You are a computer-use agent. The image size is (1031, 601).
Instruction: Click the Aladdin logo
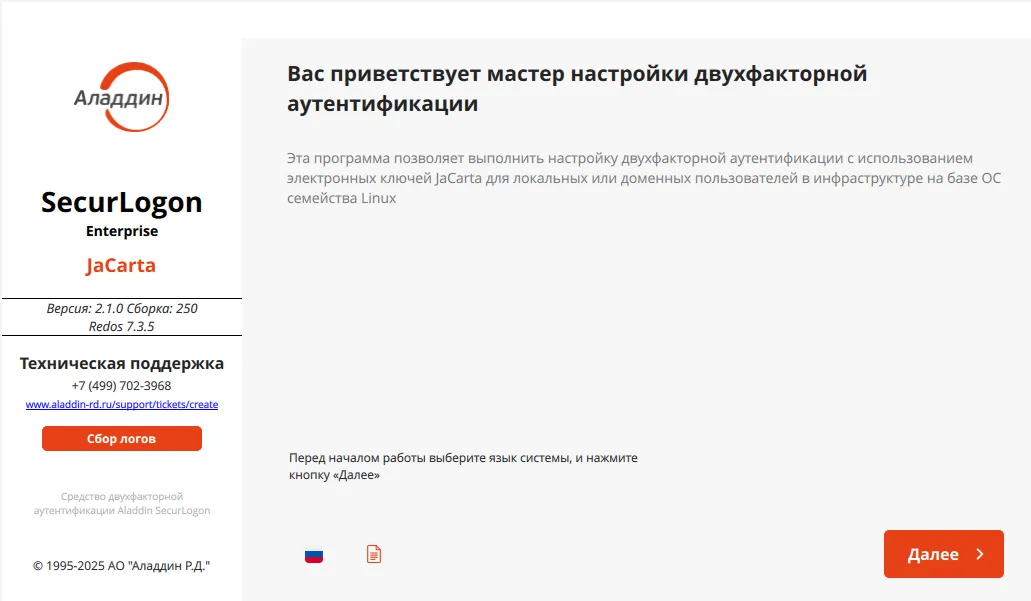(x=122, y=97)
